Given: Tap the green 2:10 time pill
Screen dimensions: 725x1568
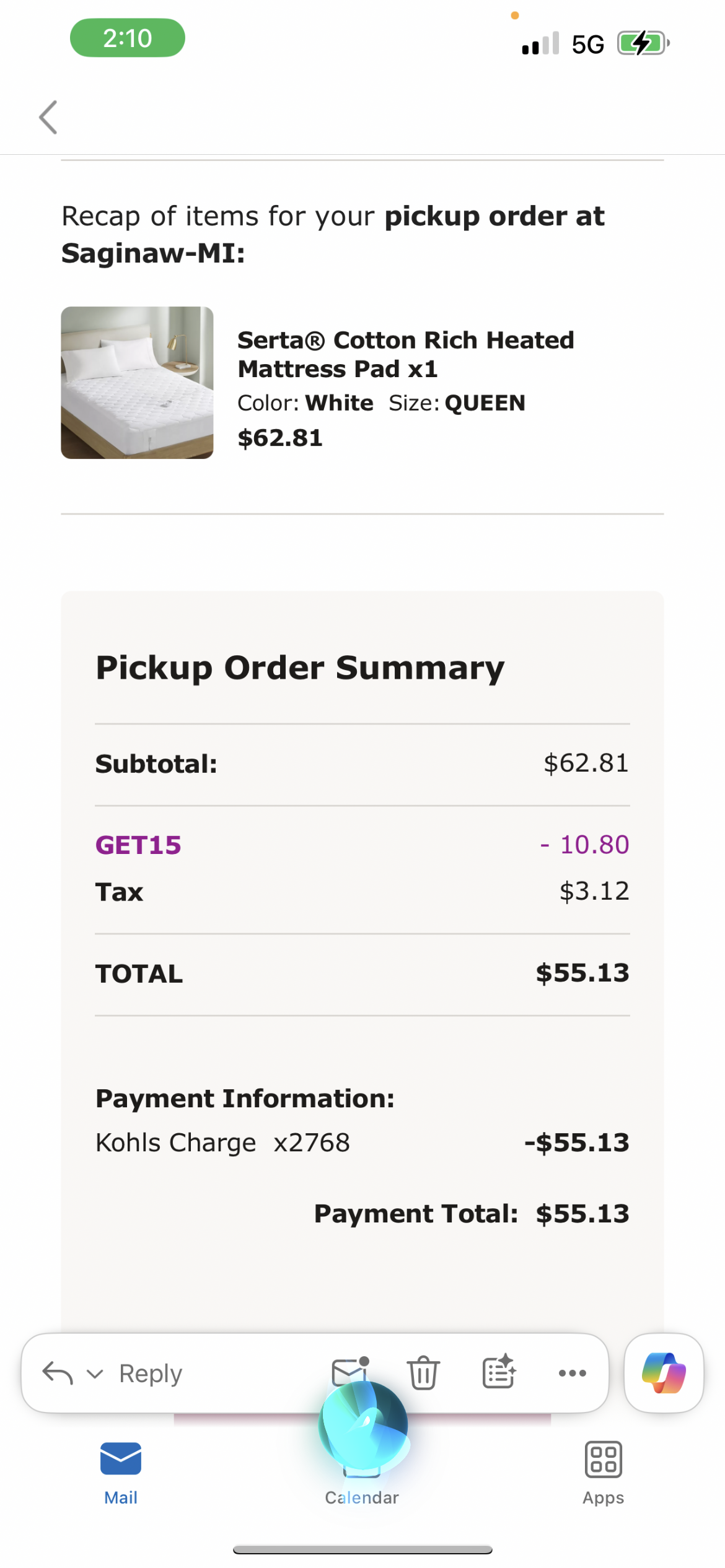Looking at the screenshot, I should tap(128, 38).
